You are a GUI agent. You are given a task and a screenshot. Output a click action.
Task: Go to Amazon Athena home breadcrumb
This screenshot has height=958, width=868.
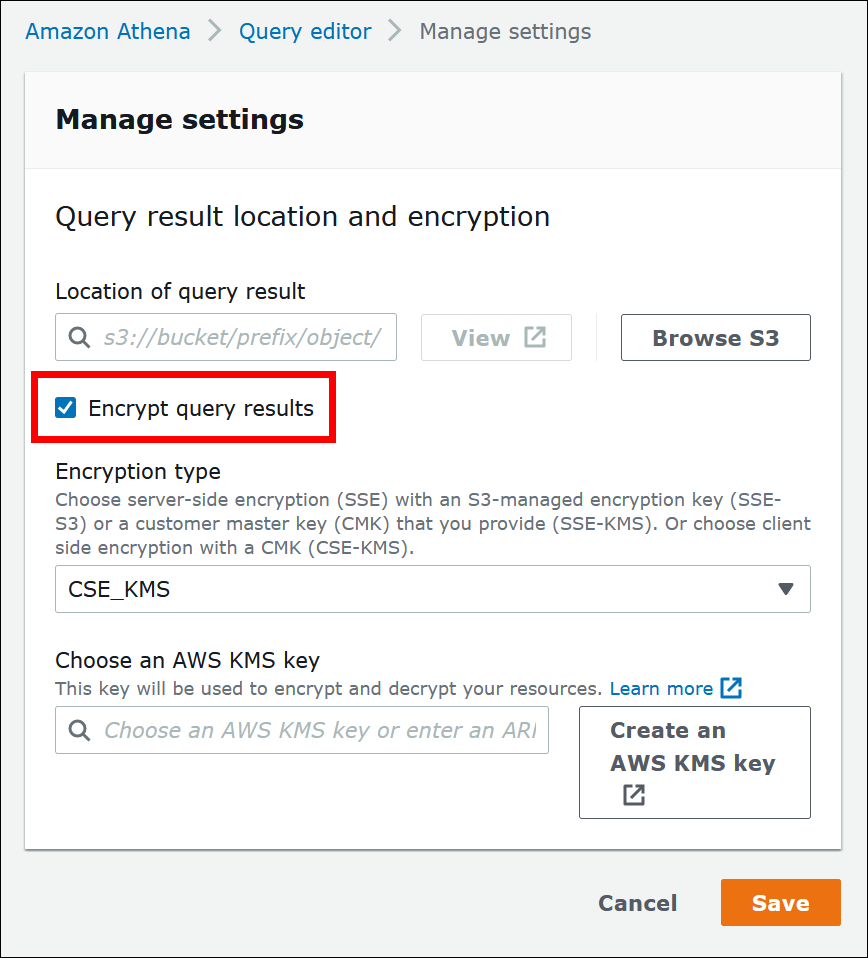[107, 31]
